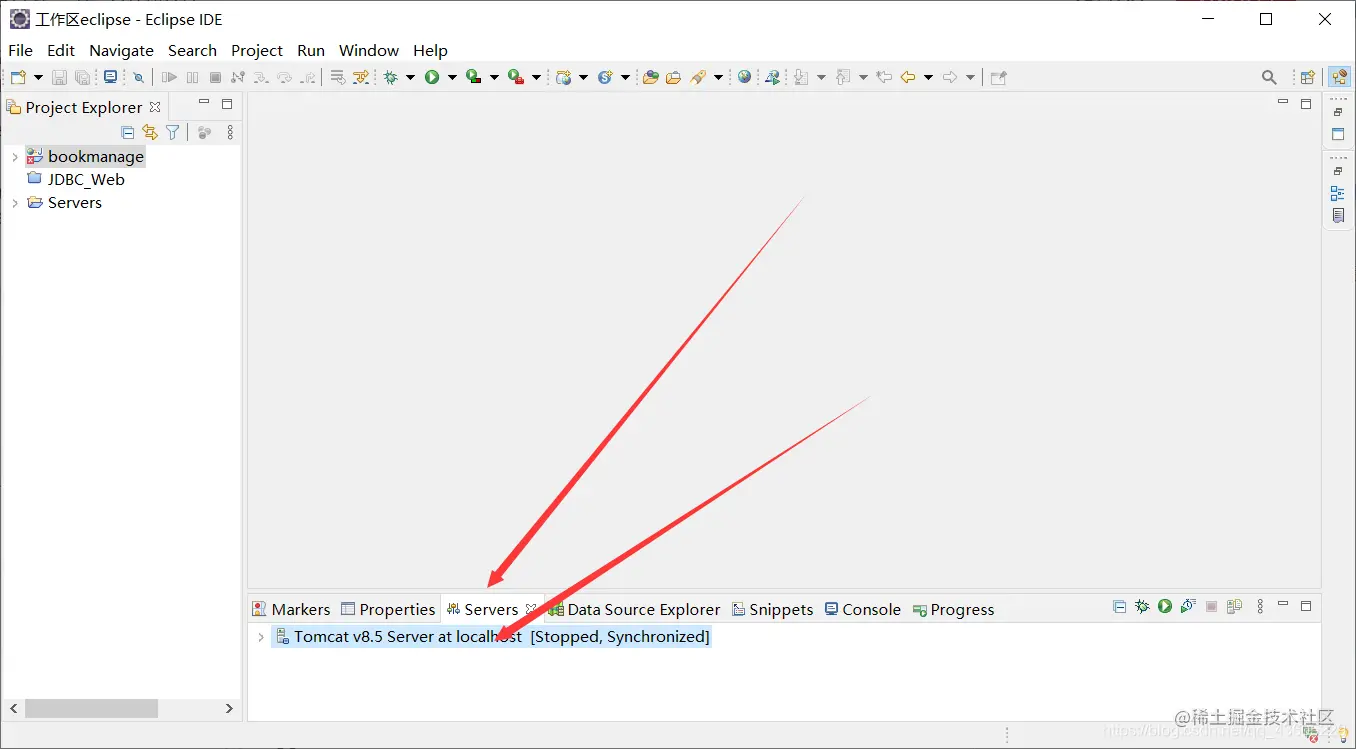
Task: Switch to the Markers tab
Action: tap(291, 609)
